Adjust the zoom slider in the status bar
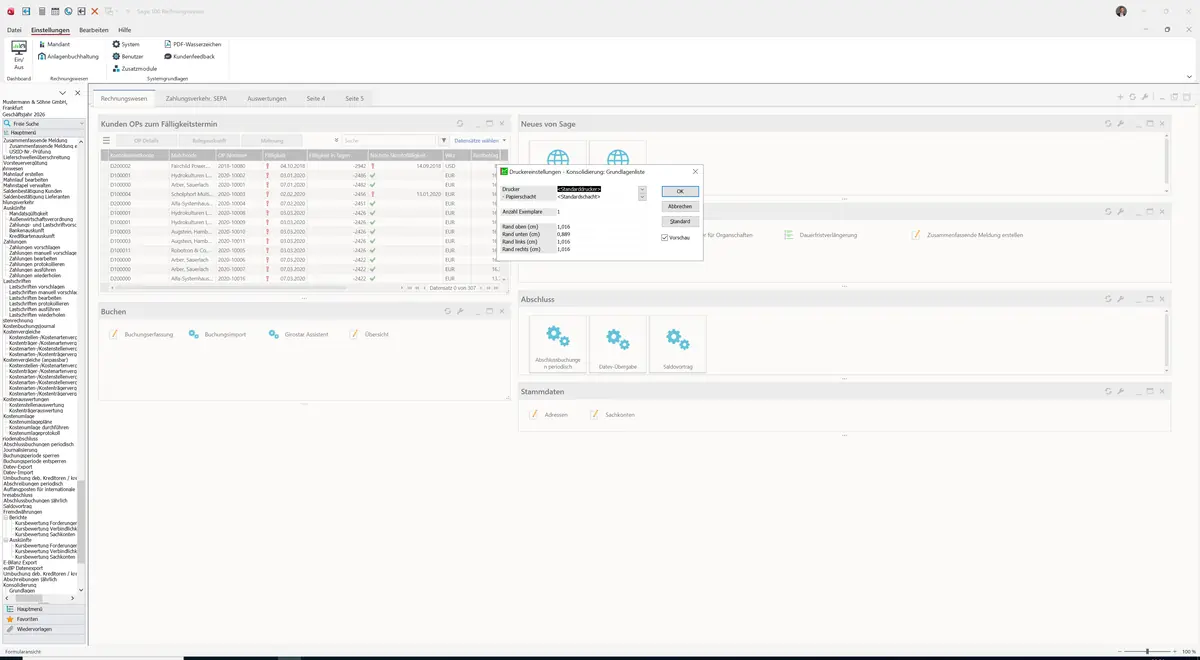The width and height of the screenshot is (1200, 660). tap(1147, 652)
